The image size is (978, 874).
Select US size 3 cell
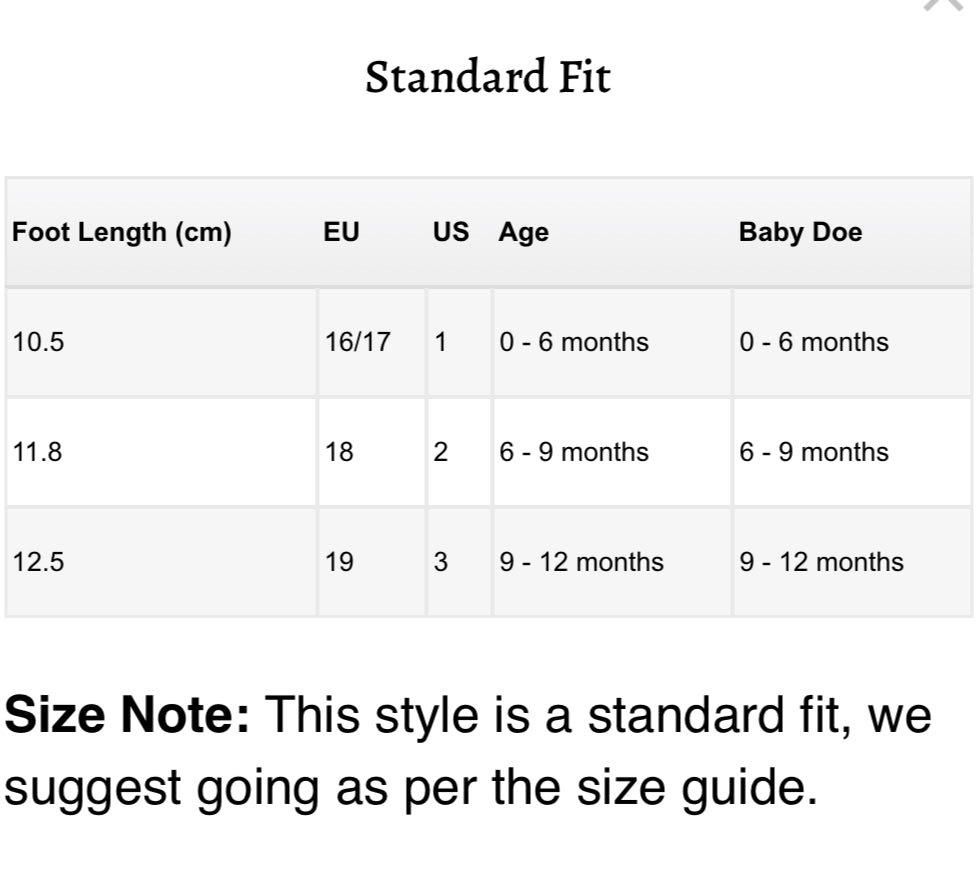coord(459,561)
